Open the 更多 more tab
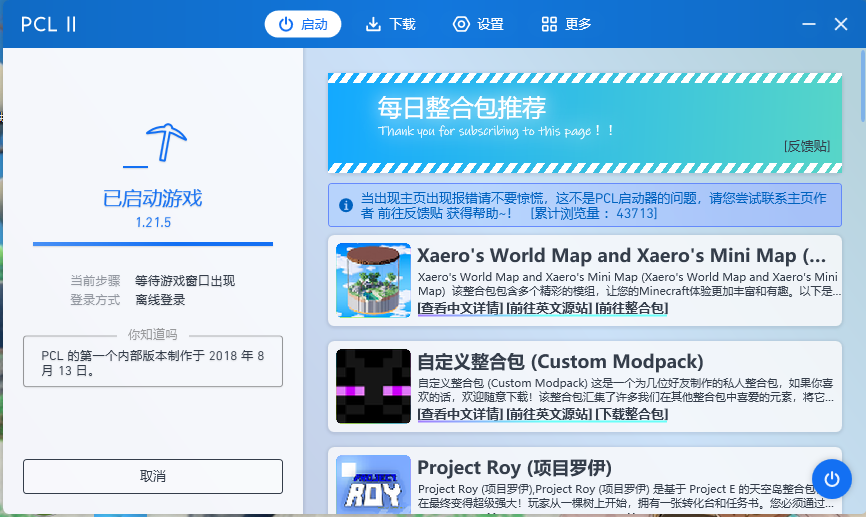866x517 pixels. point(566,24)
